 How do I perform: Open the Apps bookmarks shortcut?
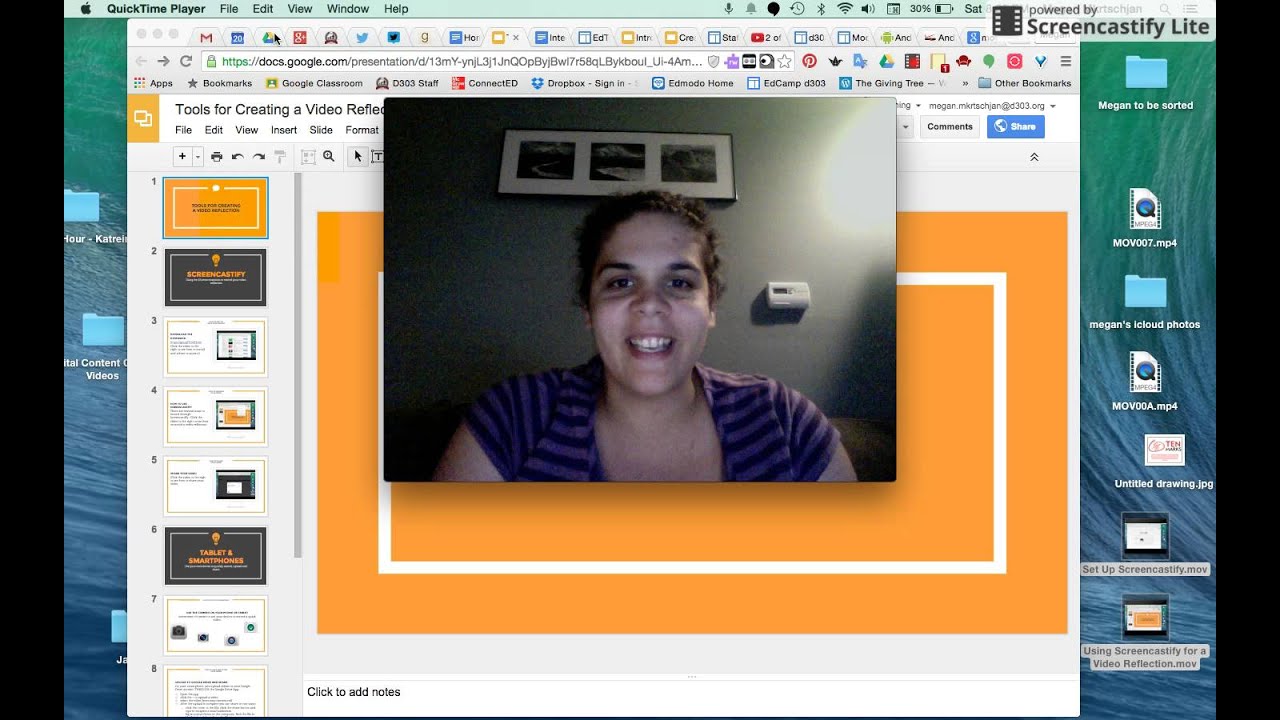[x=153, y=83]
